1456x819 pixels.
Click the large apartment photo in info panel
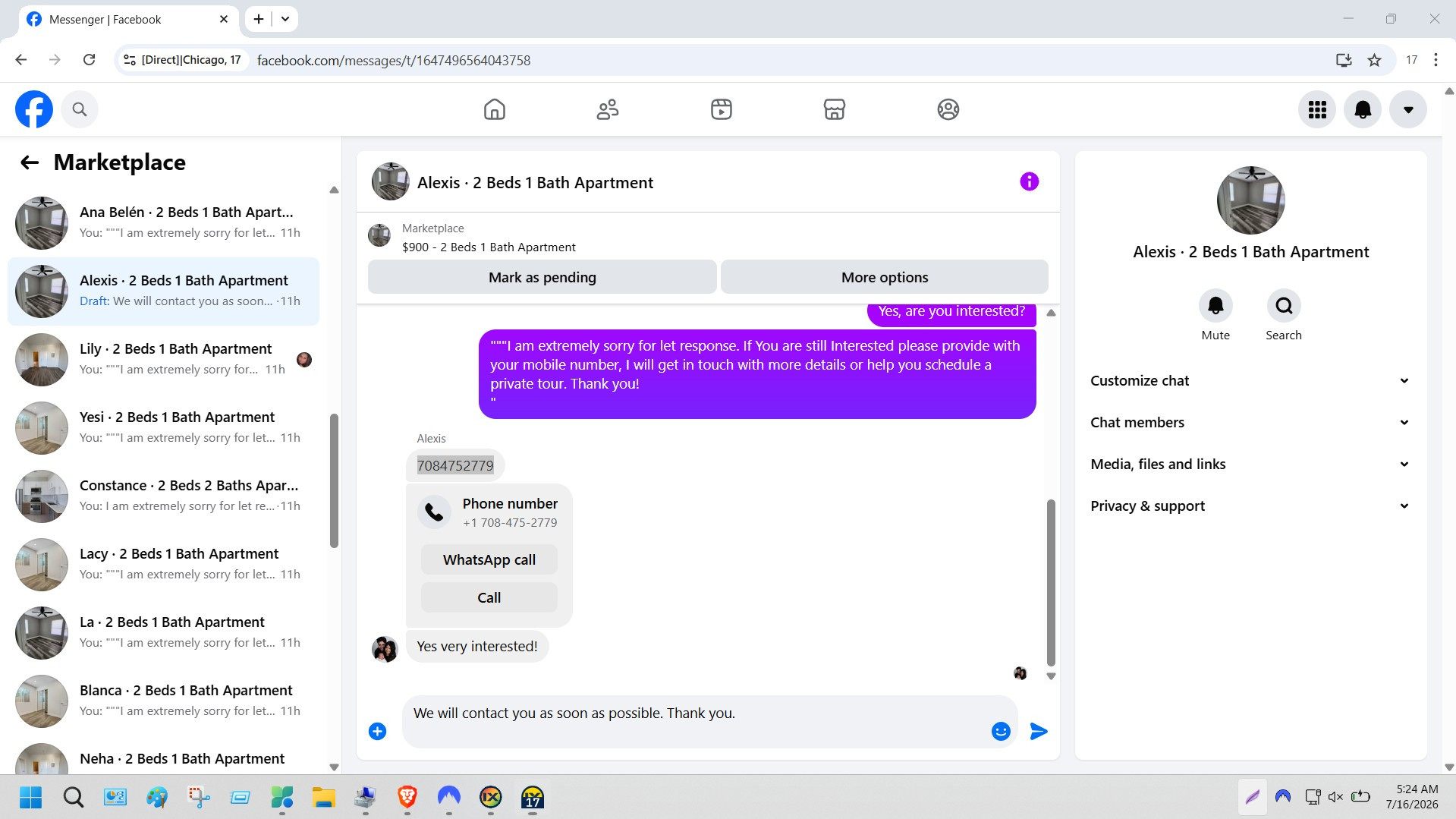pos(1251,200)
